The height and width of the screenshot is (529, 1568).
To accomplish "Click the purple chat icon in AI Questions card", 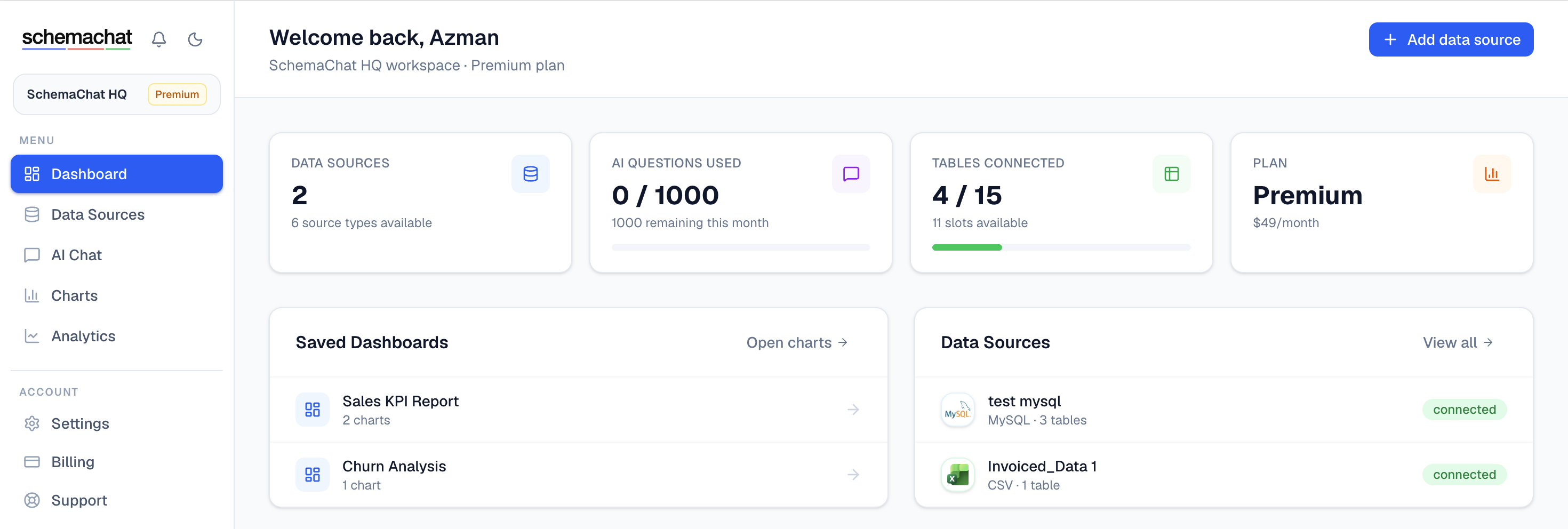I will click(851, 174).
